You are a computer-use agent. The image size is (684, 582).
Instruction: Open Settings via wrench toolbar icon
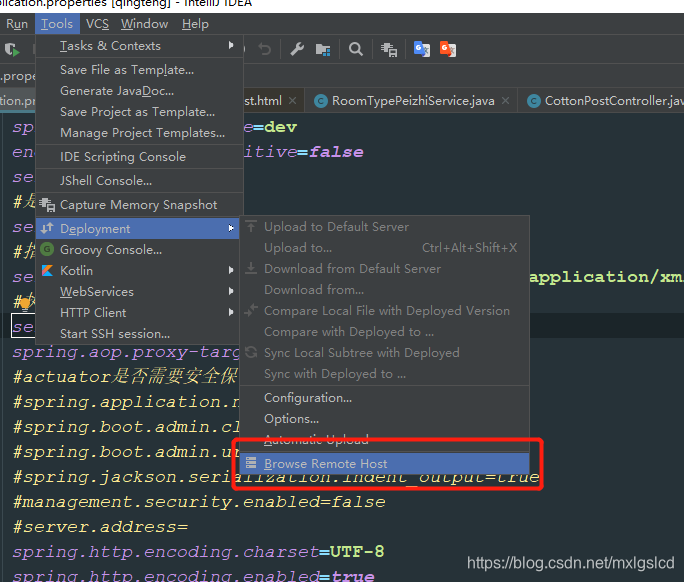(x=297, y=49)
